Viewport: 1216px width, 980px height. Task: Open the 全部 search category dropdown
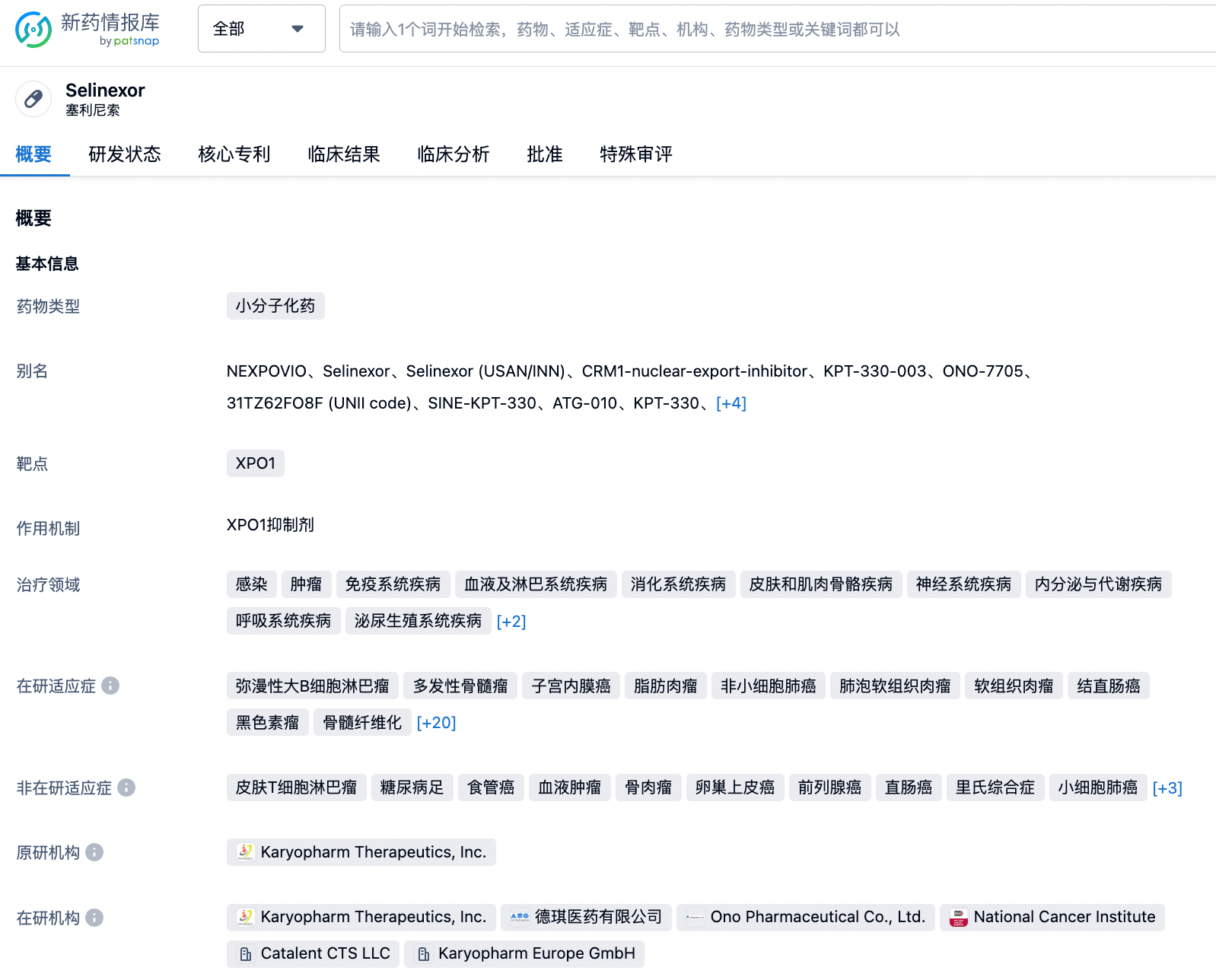(x=261, y=29)
